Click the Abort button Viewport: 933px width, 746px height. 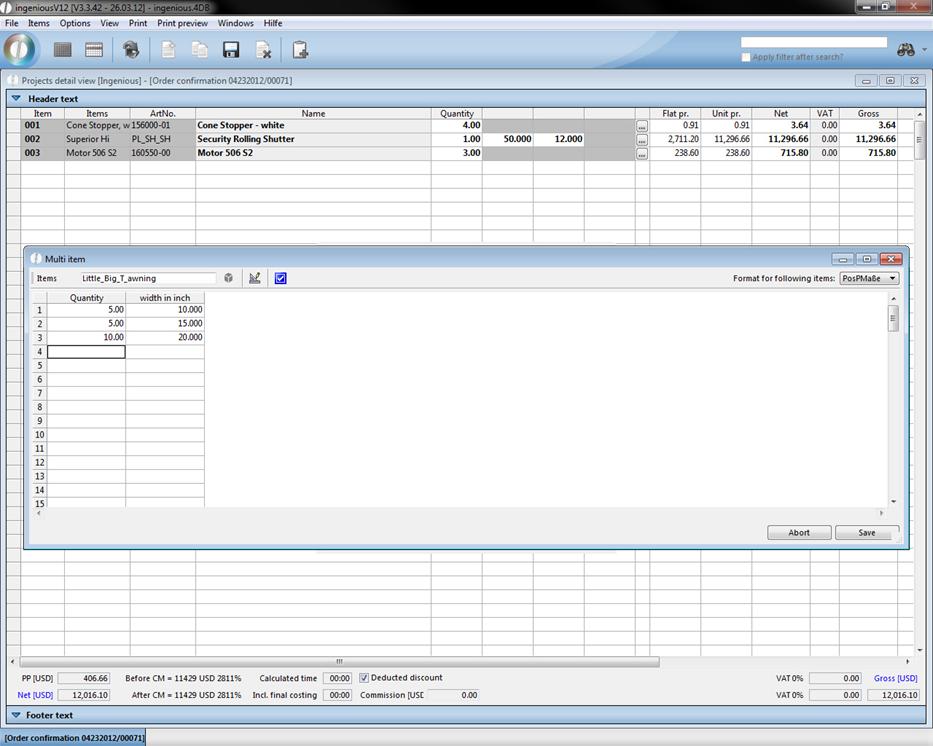point(799,533)
